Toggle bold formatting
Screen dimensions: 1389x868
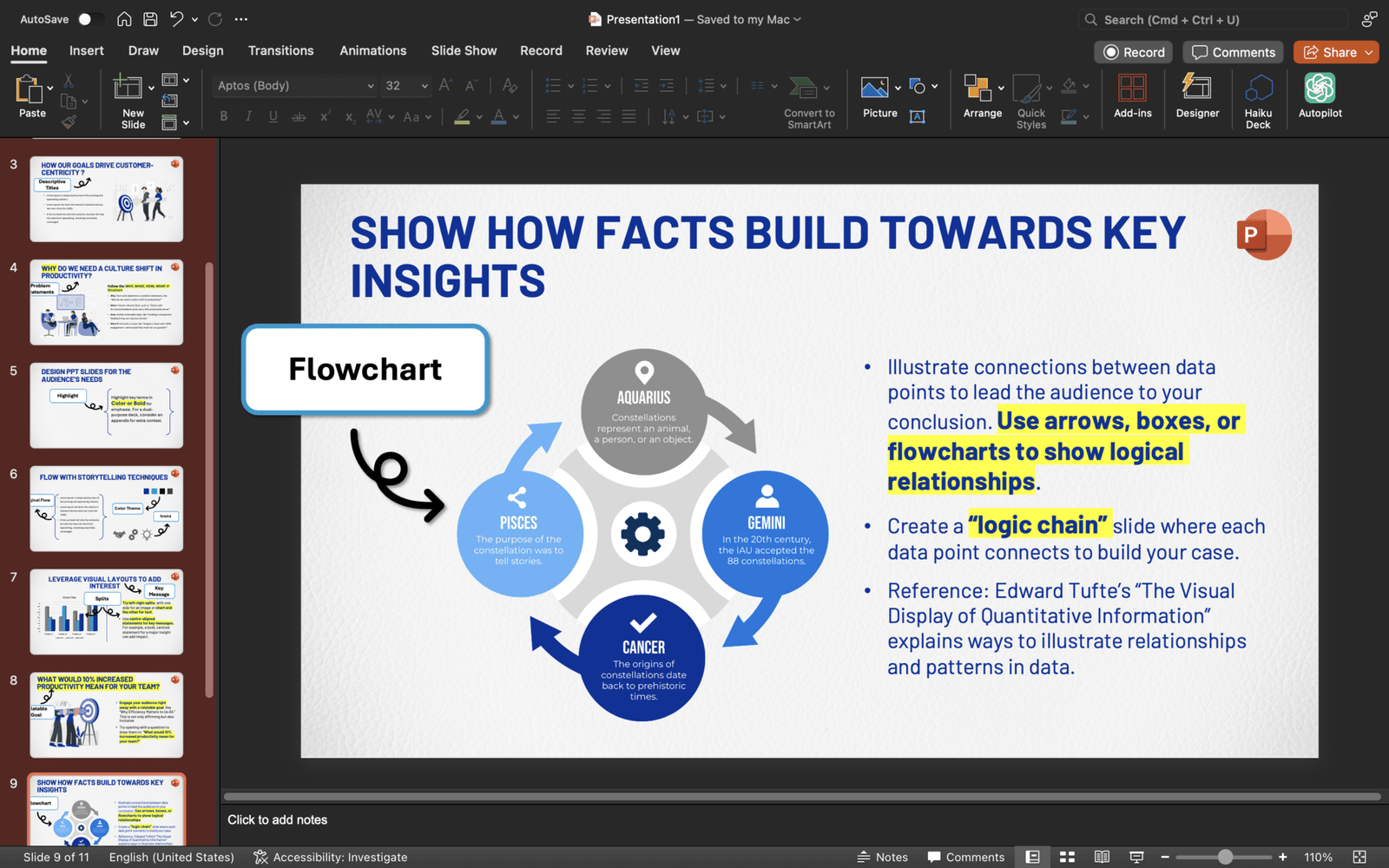point(223,115)
